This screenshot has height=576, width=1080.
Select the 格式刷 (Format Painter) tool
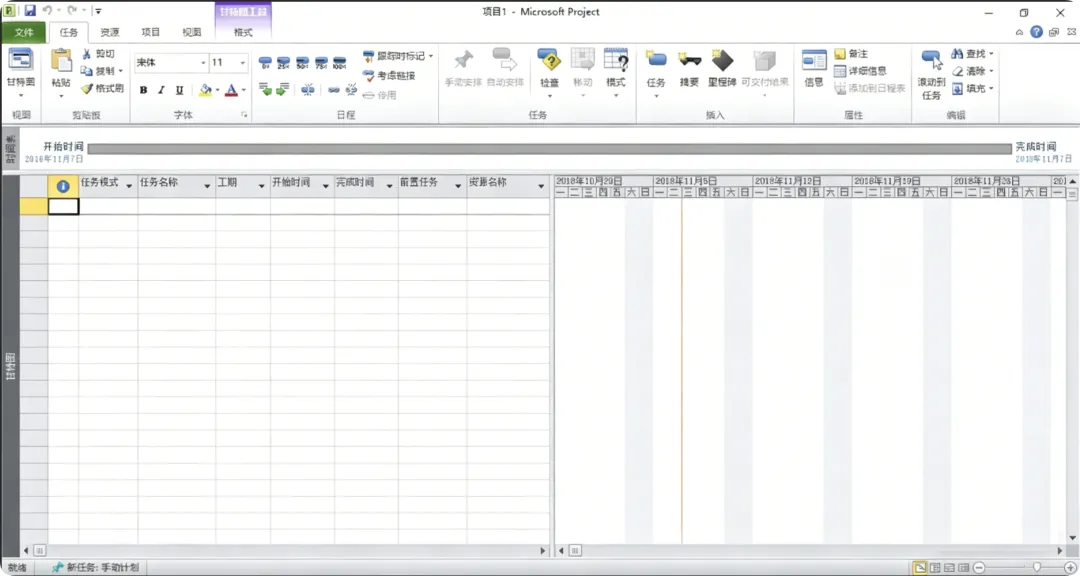[101, 88]
